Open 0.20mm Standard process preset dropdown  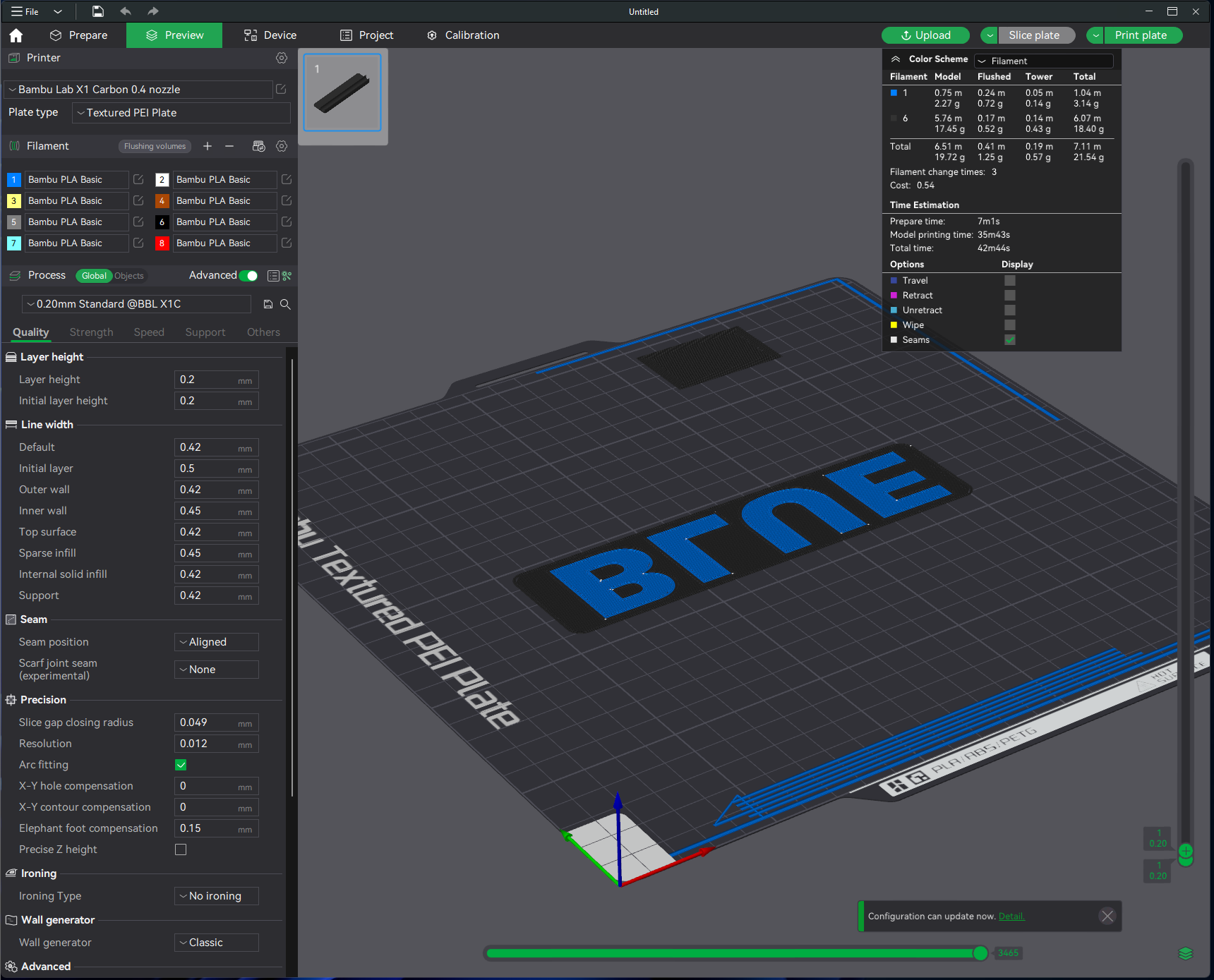pyautogui.click(x=137, y=304)
